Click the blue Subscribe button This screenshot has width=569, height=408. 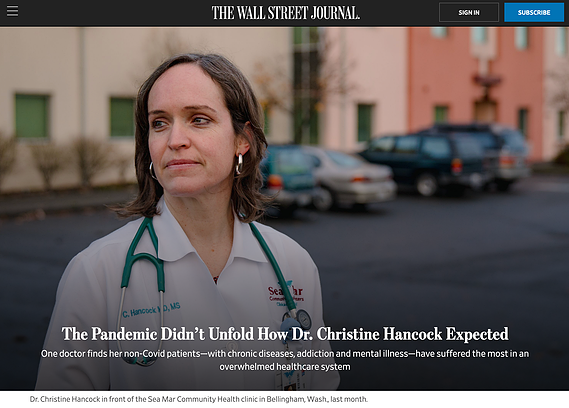pyautogui.click(x=534, y=12)
